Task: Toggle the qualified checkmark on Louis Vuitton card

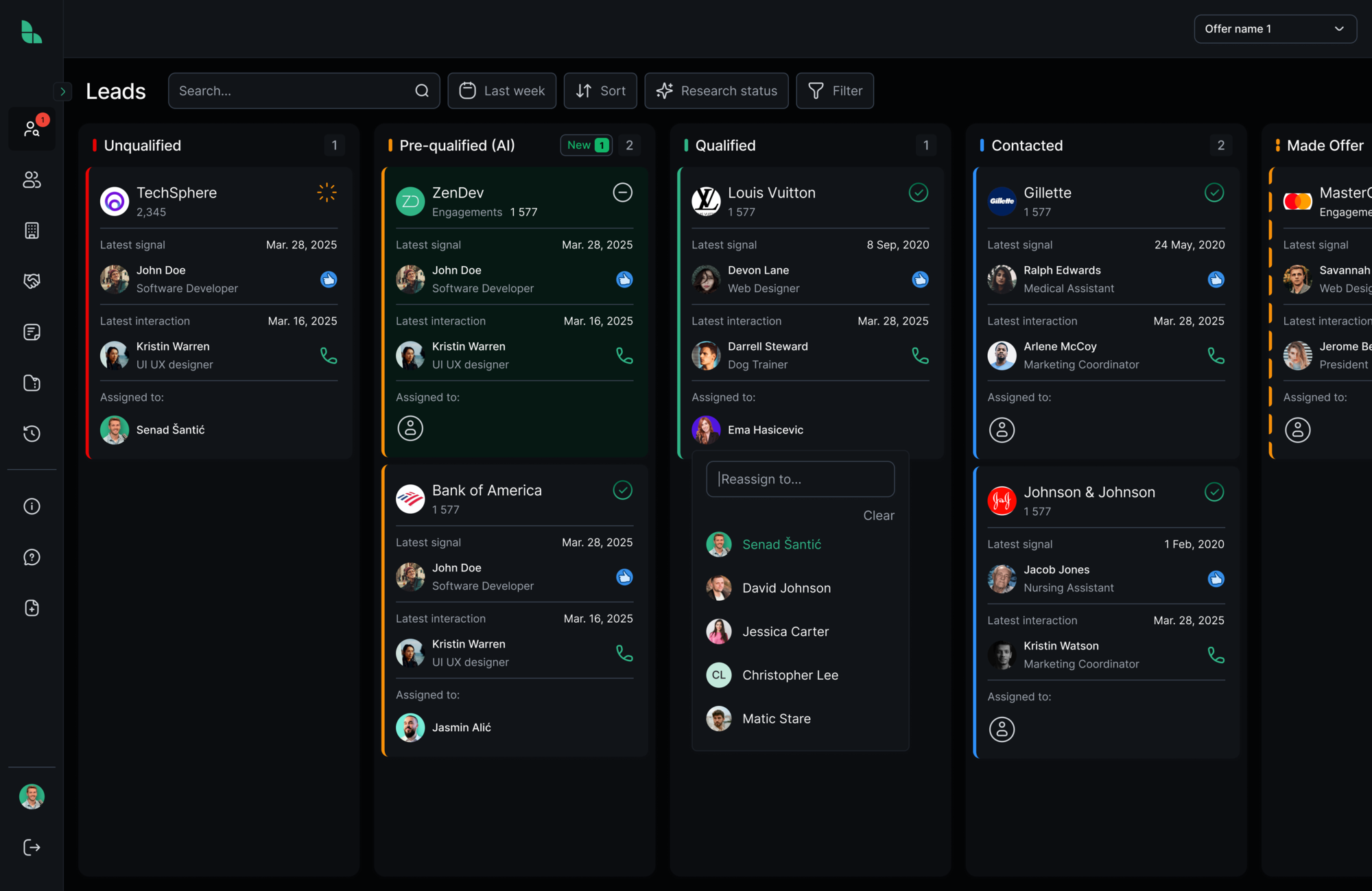Action: (x=919, y=193)
